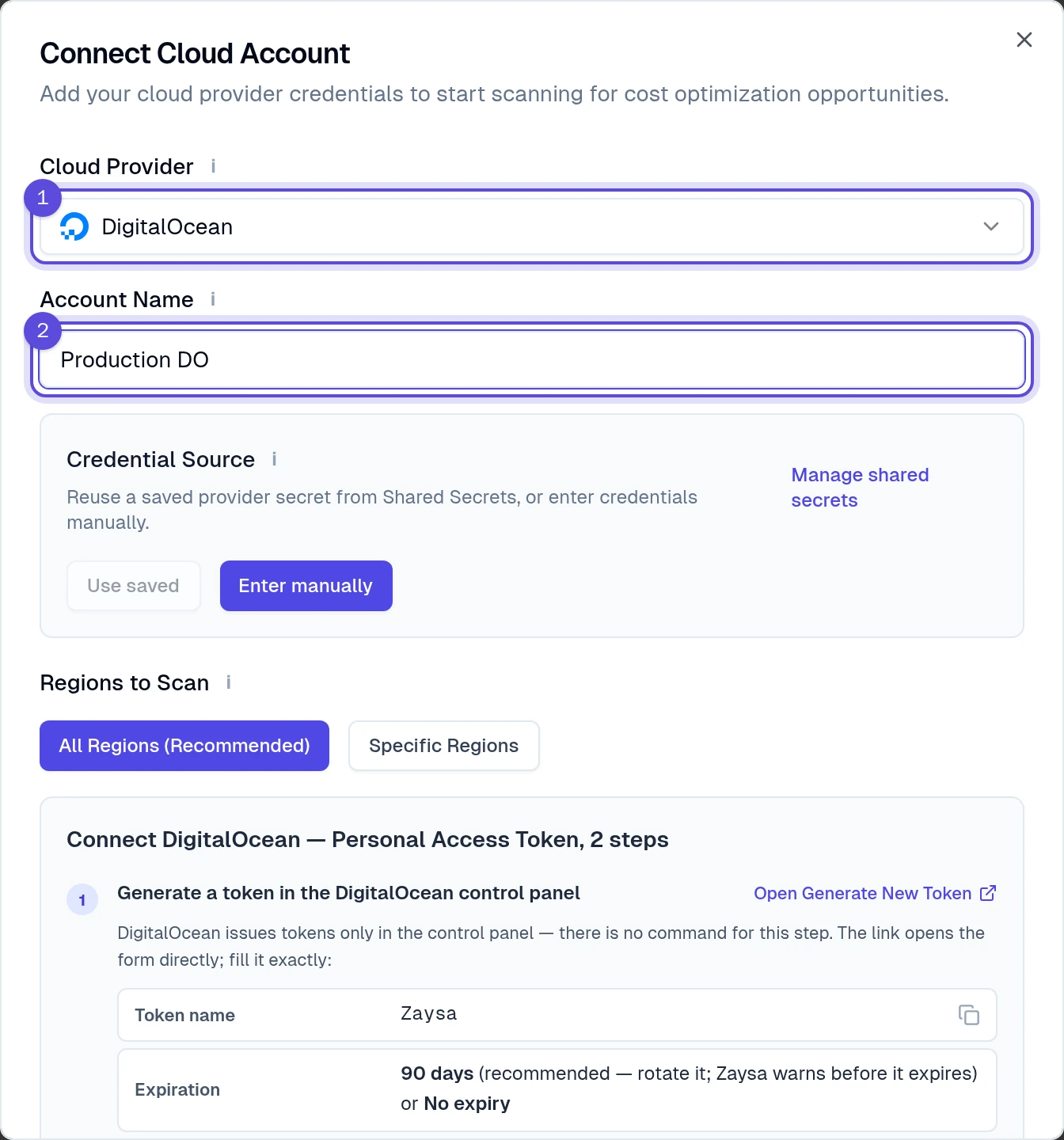Click the Token name value Zaysa
This screenshot has height=1140, width=1064.
pyautogui.click(x=428, y=1013)
